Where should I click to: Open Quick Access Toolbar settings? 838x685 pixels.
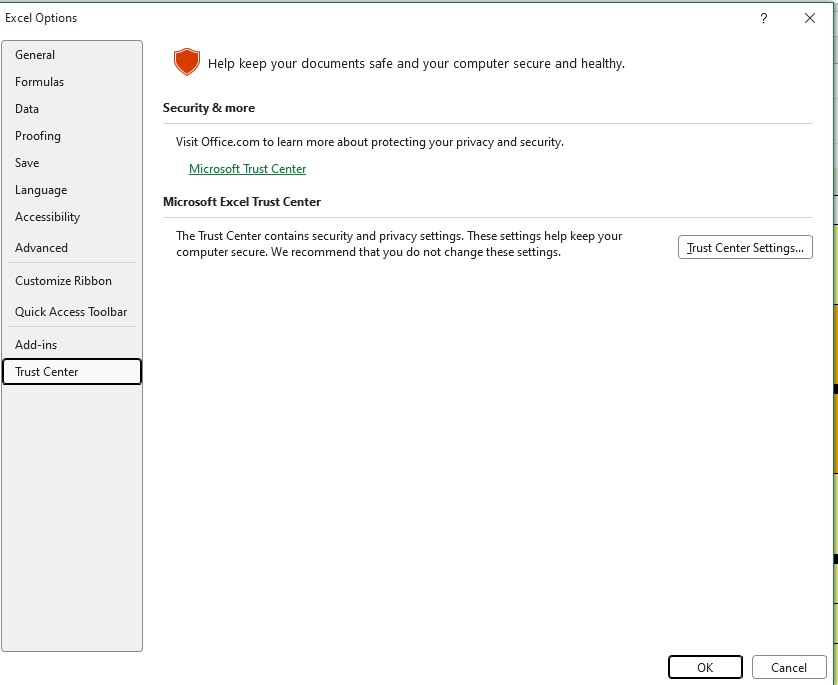tap(71, 312)
